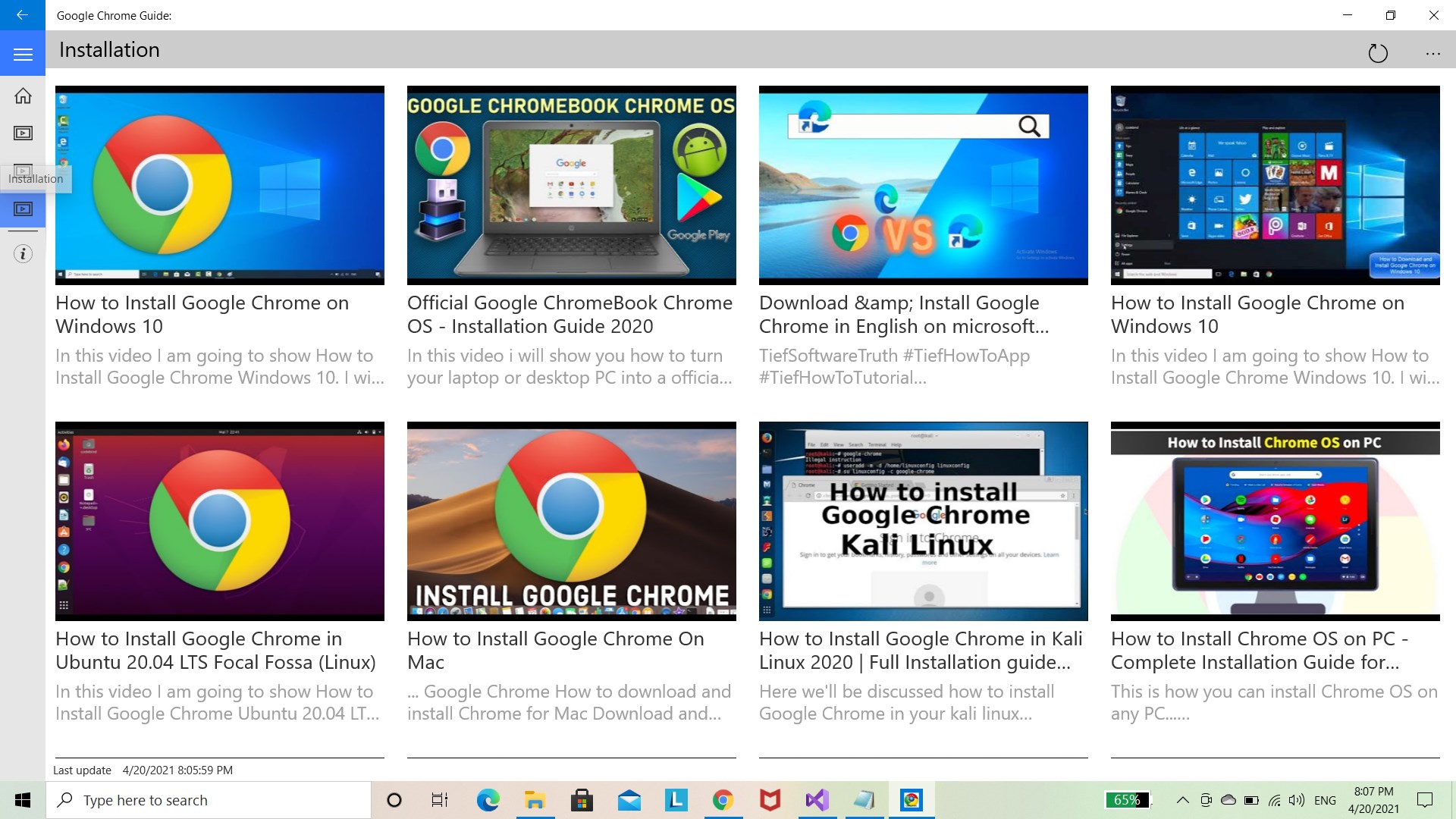The image size is (1456, 819).
Task: Open the volume control in system tray
Action: tap(1297, 800)
